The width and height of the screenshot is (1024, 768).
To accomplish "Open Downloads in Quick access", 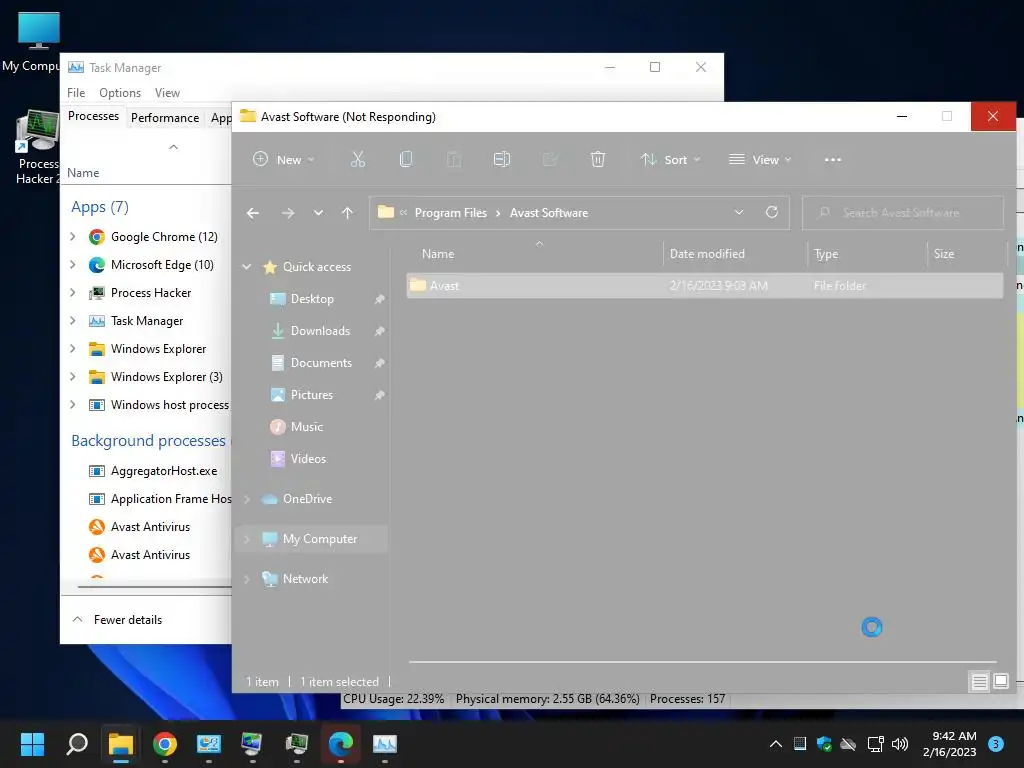I will (x=320, y=330).
